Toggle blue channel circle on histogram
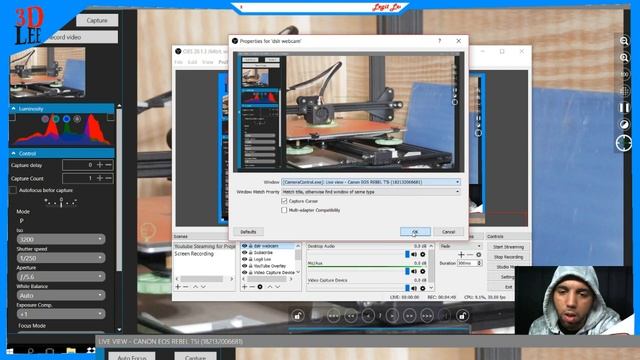 [66, 119]
